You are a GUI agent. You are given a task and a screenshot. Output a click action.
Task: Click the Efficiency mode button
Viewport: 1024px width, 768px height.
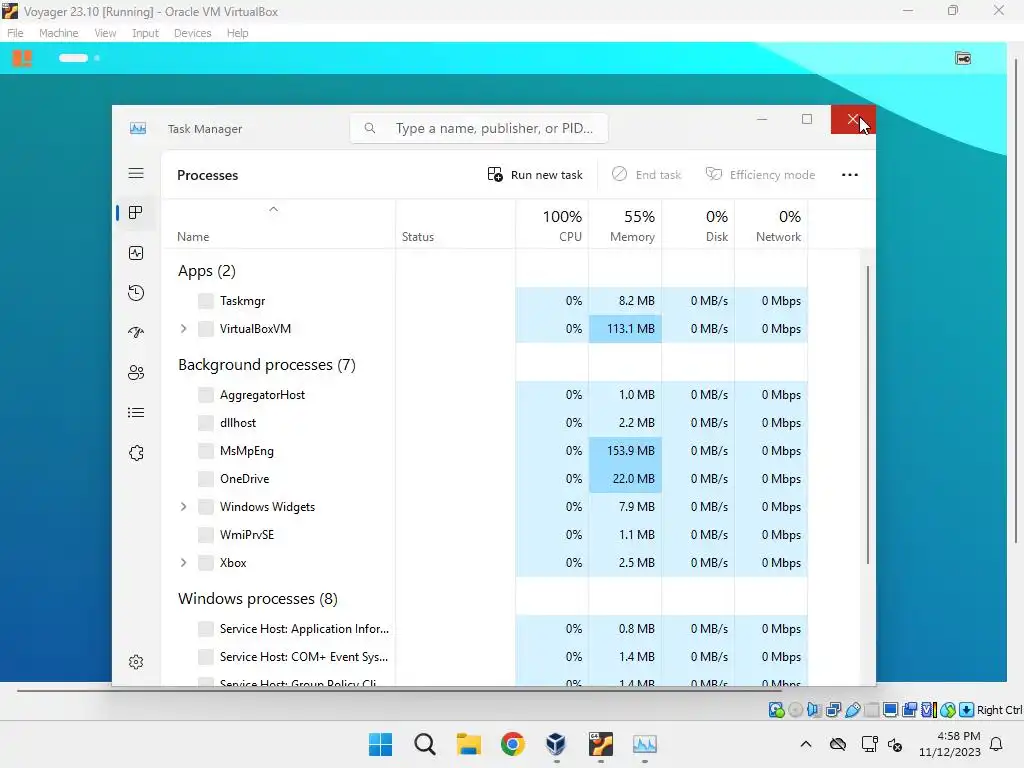tap(761, 174)
